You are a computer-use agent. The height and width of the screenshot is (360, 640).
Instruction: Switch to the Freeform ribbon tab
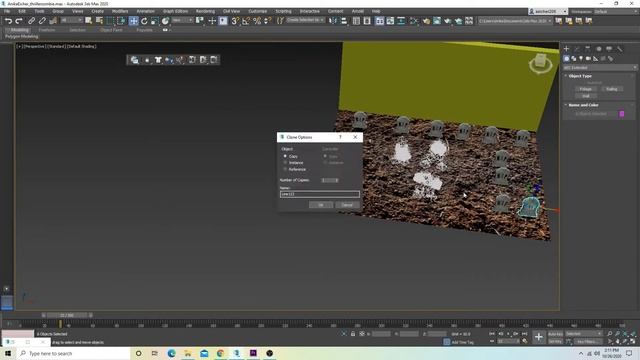click(x=47, y=30)
